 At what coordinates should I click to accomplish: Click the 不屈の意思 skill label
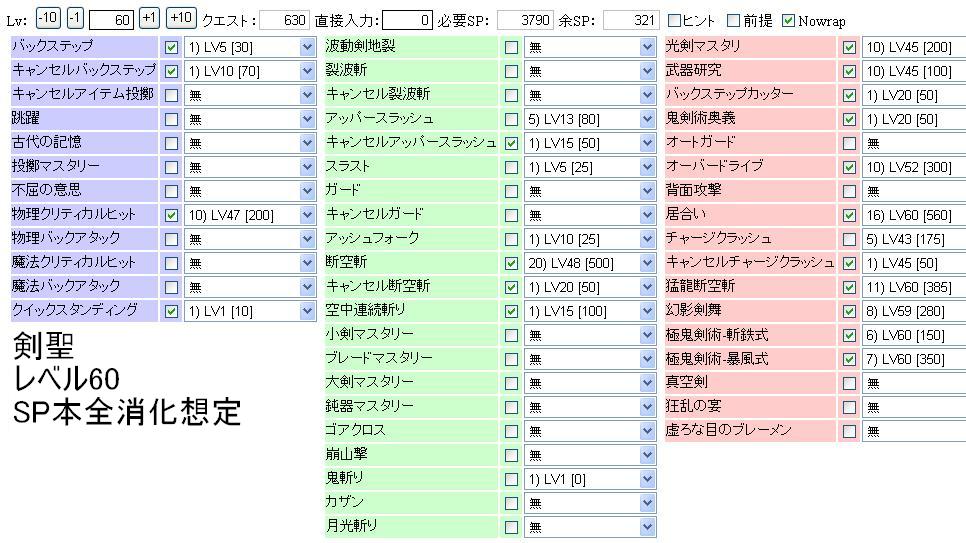pyautogui.click(x=47, y=190)
